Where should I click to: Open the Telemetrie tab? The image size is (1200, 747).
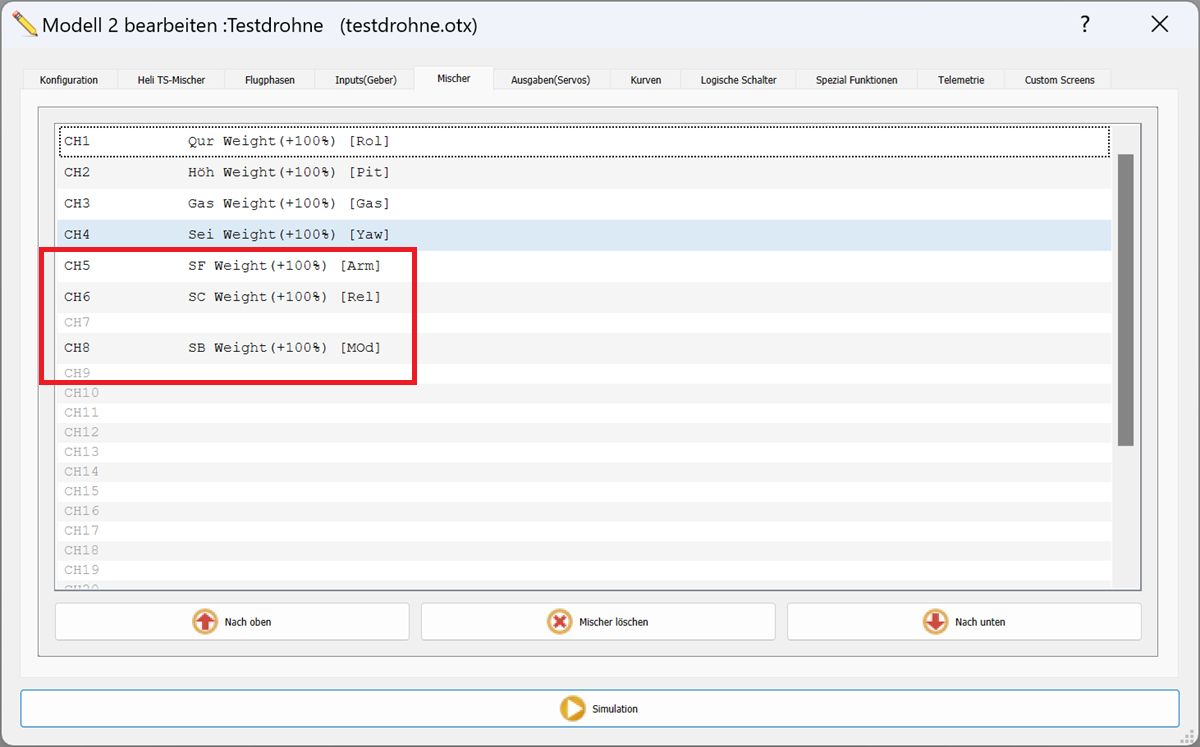pos(961,80)
